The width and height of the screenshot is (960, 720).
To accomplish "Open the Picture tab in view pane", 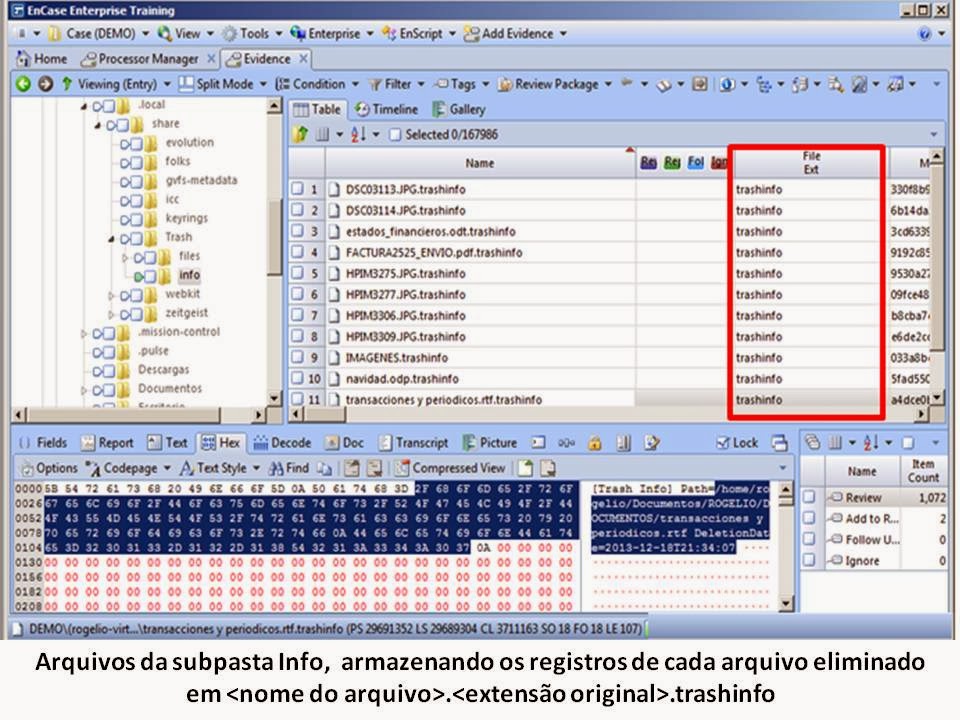I will pyautogui.click(x=490, y=443).
